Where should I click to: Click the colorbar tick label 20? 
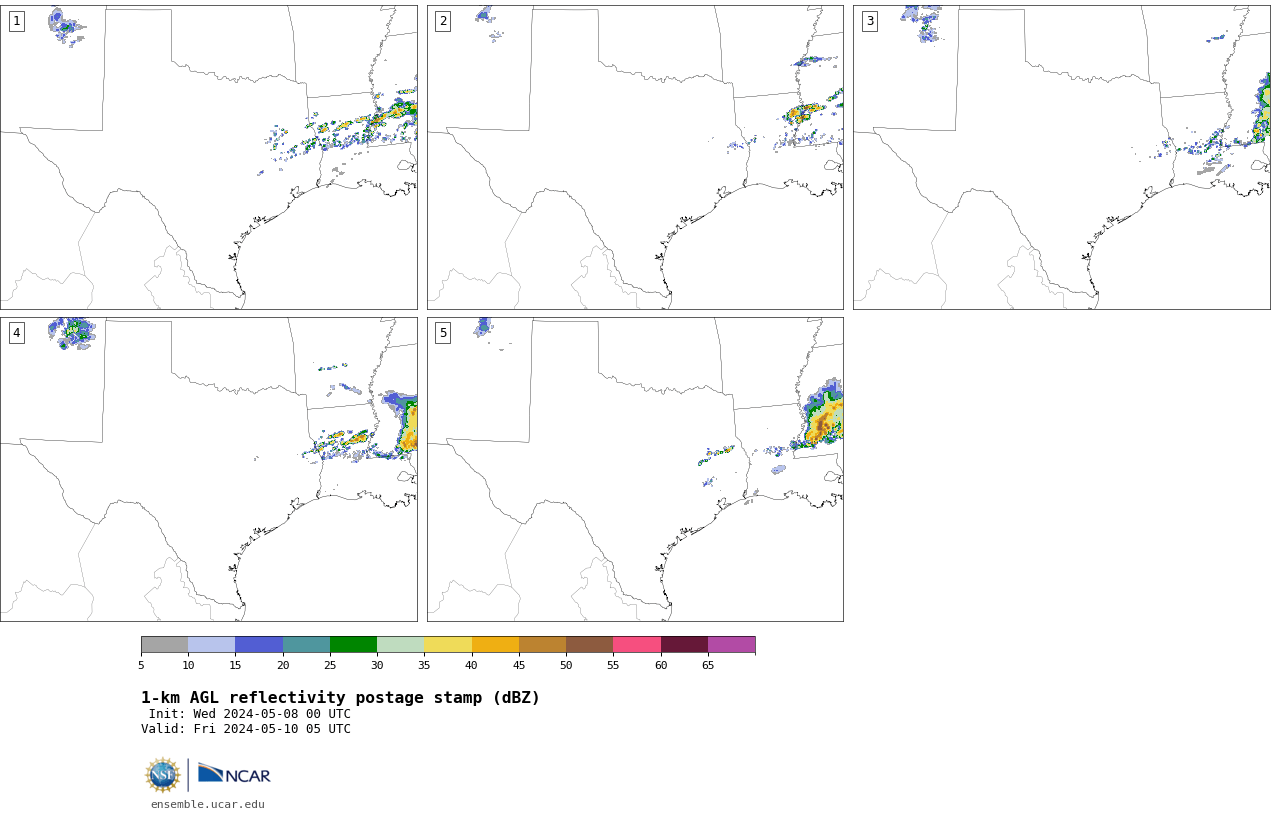(x=283, y=665)
